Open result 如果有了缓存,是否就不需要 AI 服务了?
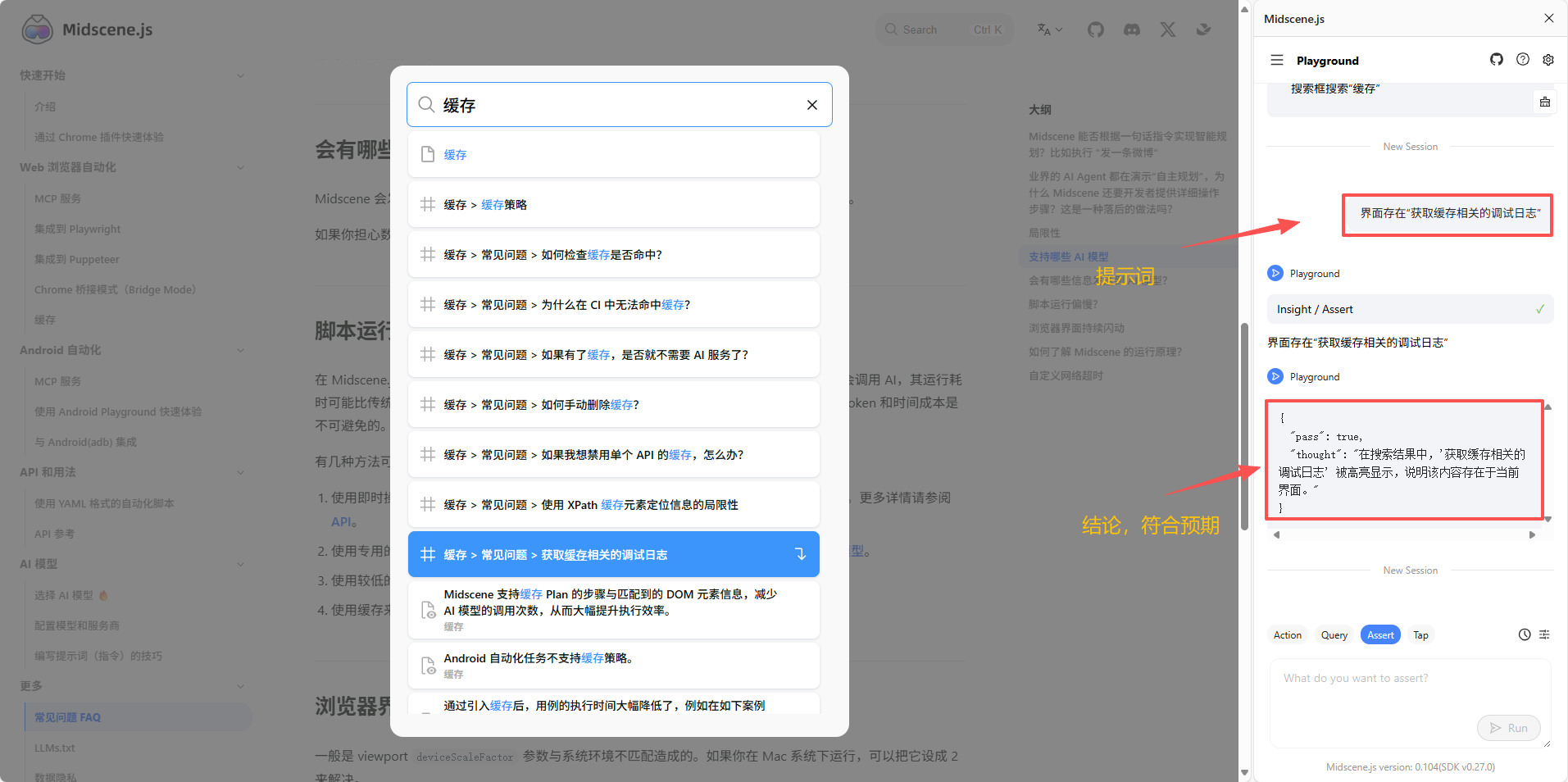The height and width of the screenshot is (782, 1568). (x=614, y=354)
